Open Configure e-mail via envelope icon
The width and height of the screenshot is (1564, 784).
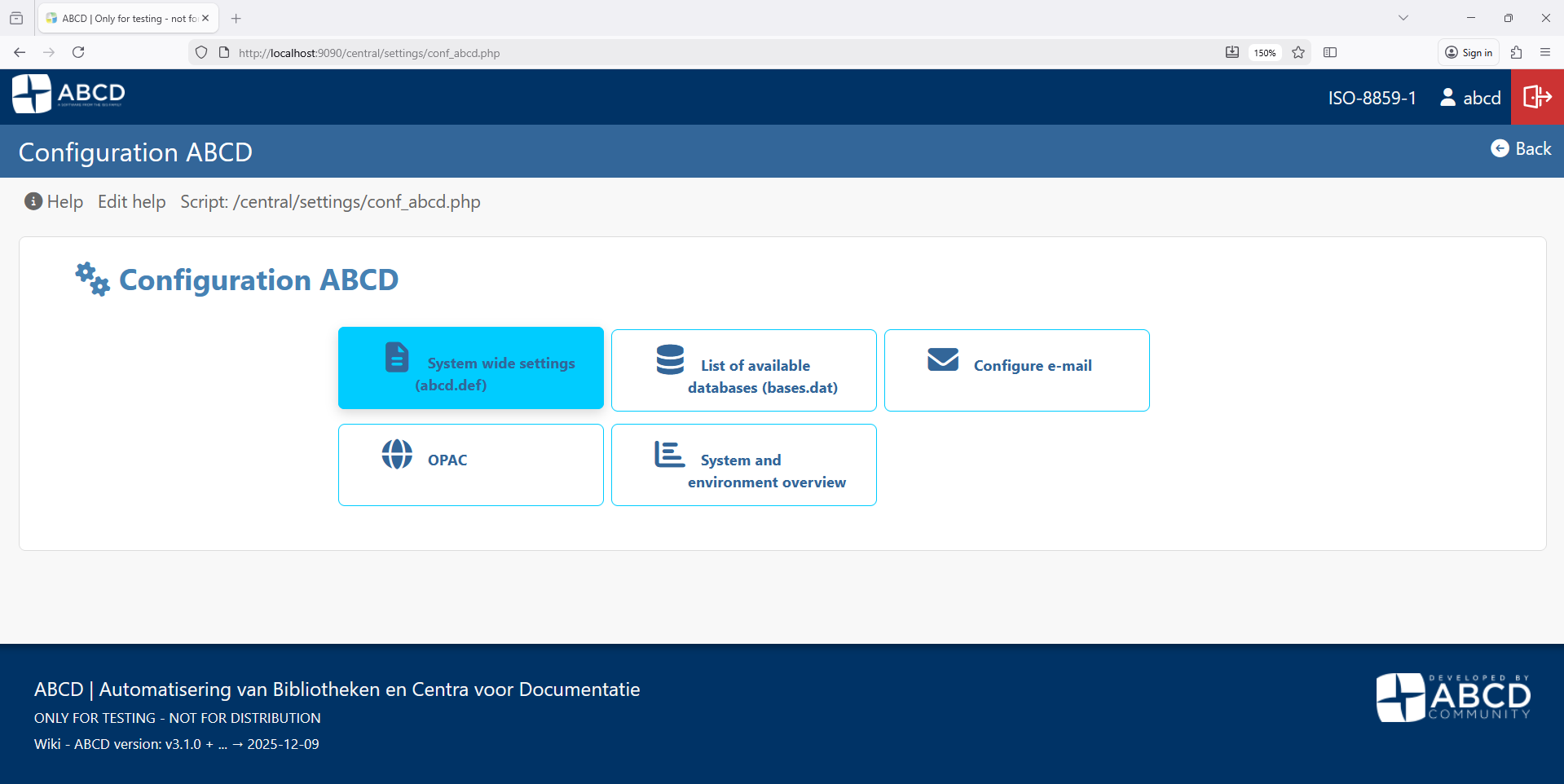[942, 359]
